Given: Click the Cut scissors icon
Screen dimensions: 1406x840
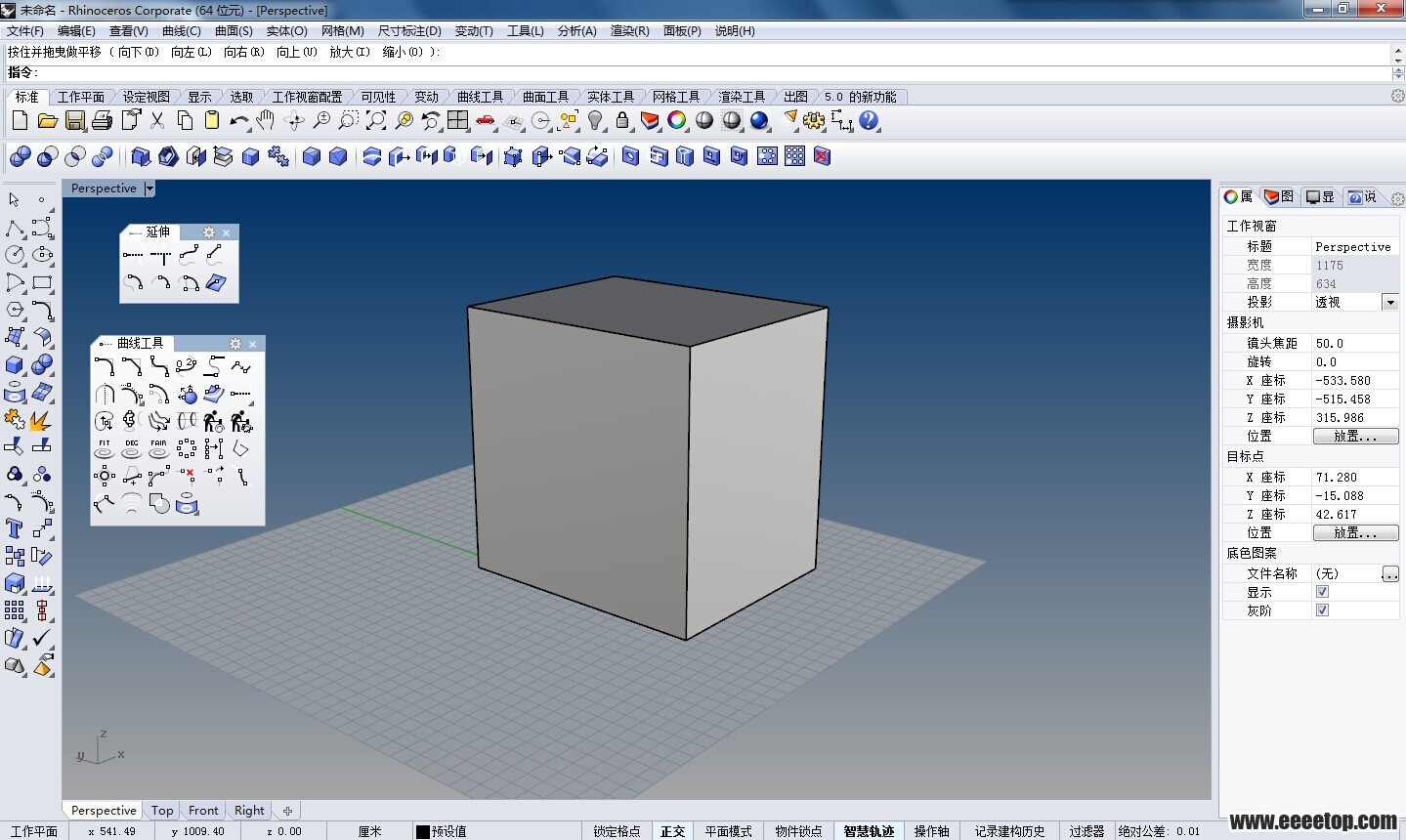Looking at the screenshot, I should [x=157, y=121].
